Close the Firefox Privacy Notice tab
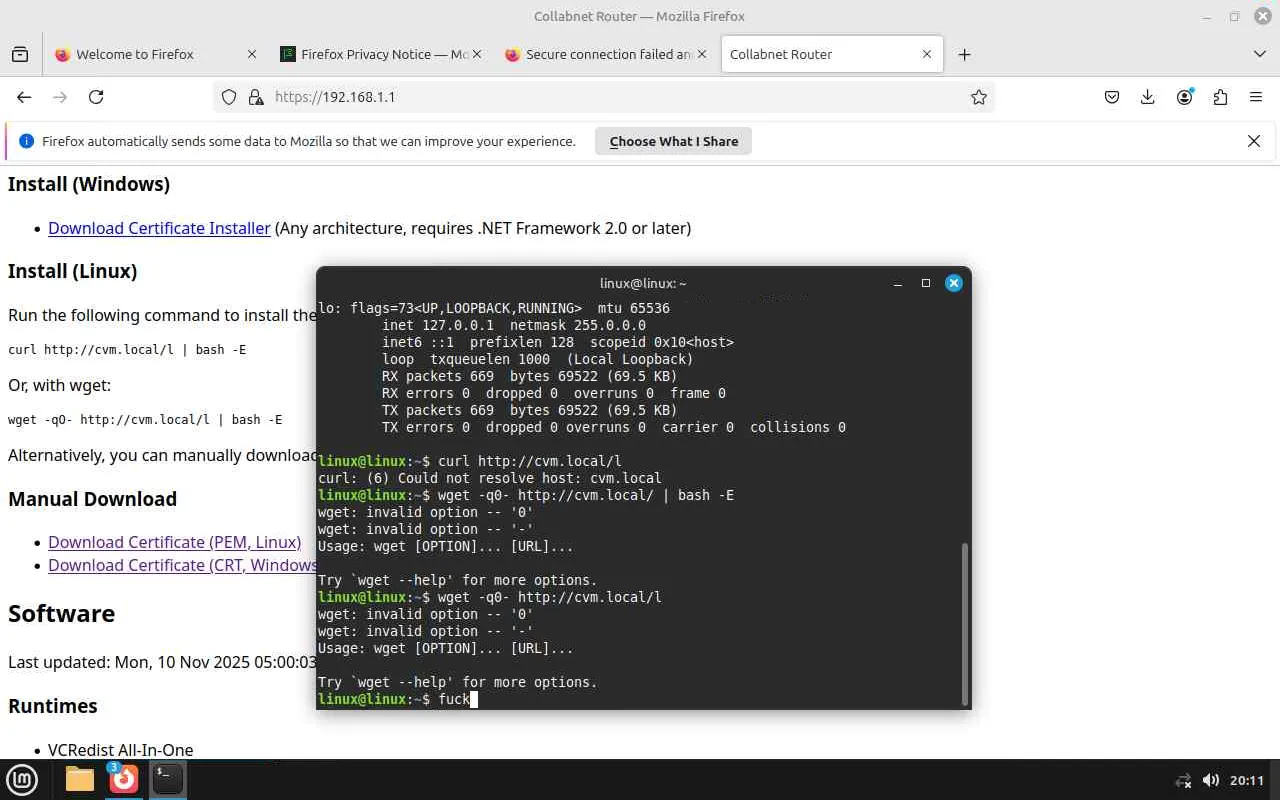 click(x=476, y=55)
